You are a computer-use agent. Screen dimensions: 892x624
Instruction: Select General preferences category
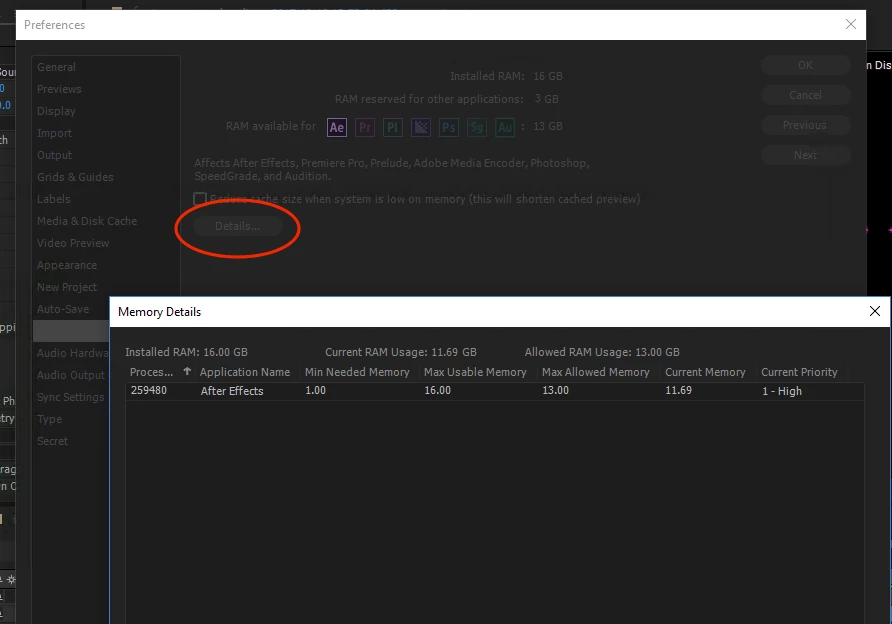56,67
